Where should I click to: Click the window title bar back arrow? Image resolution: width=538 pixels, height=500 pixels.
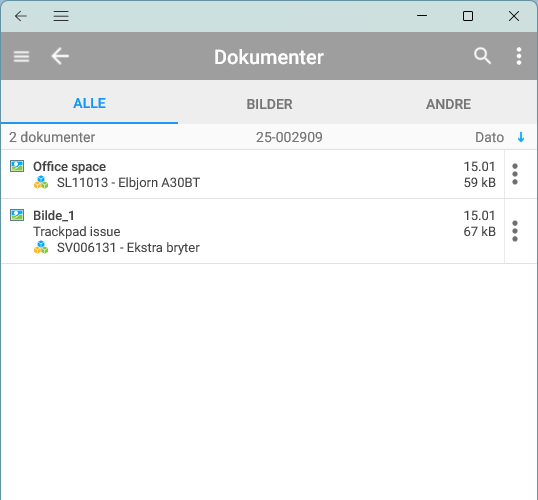click(x=21, y=16)
